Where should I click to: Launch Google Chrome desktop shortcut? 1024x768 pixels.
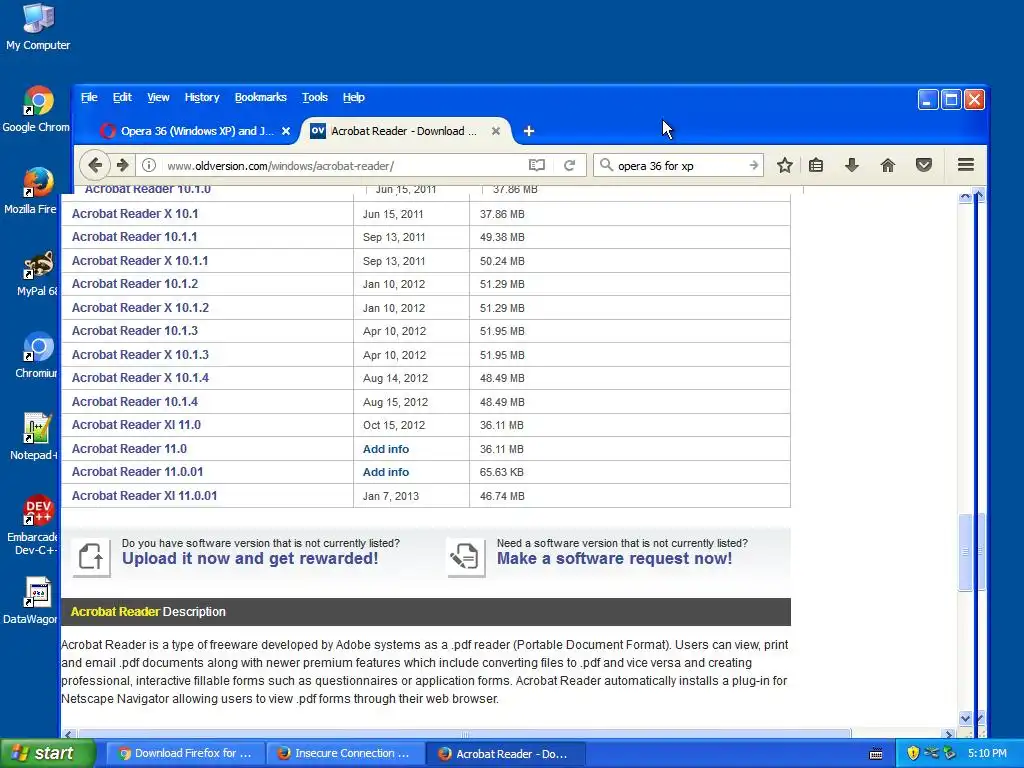pyautogui.click(x=38, y=109)
